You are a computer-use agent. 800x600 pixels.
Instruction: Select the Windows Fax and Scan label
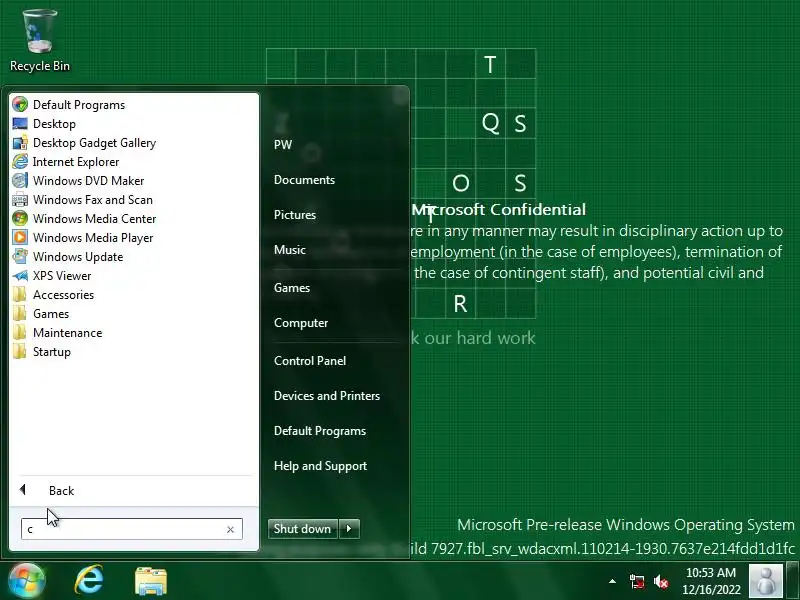pos(93,199)
